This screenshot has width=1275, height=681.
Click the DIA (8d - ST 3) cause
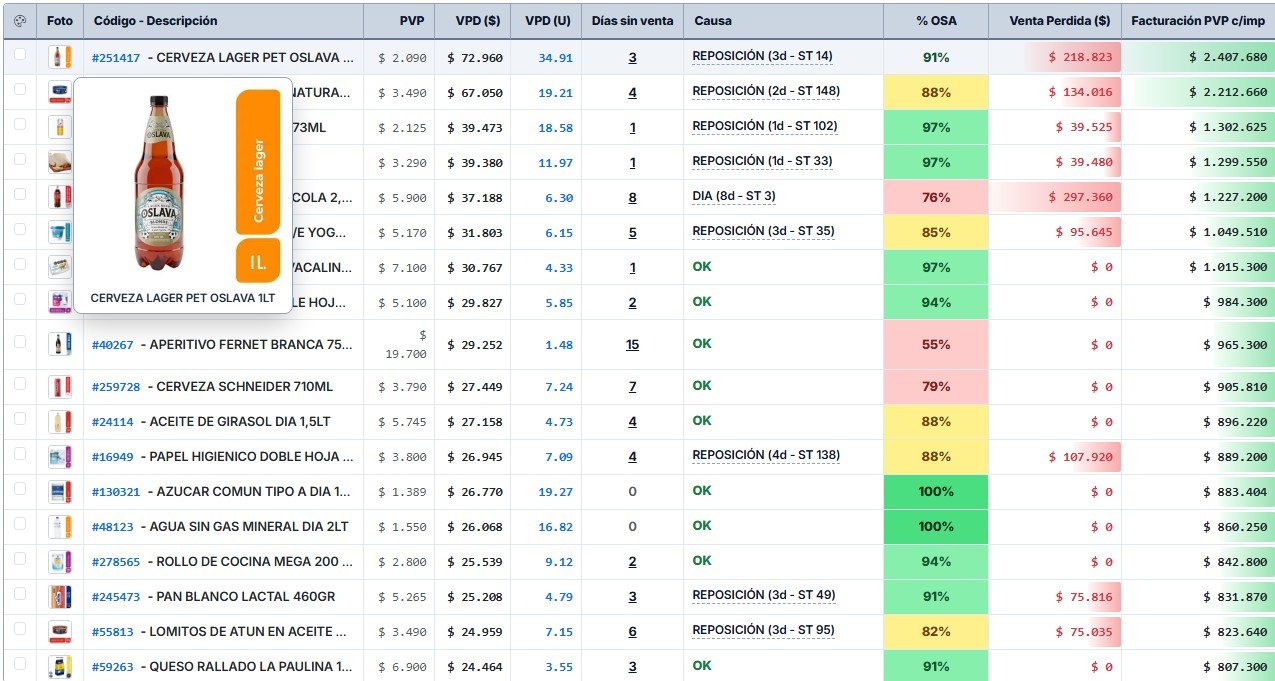pos(734,196)
